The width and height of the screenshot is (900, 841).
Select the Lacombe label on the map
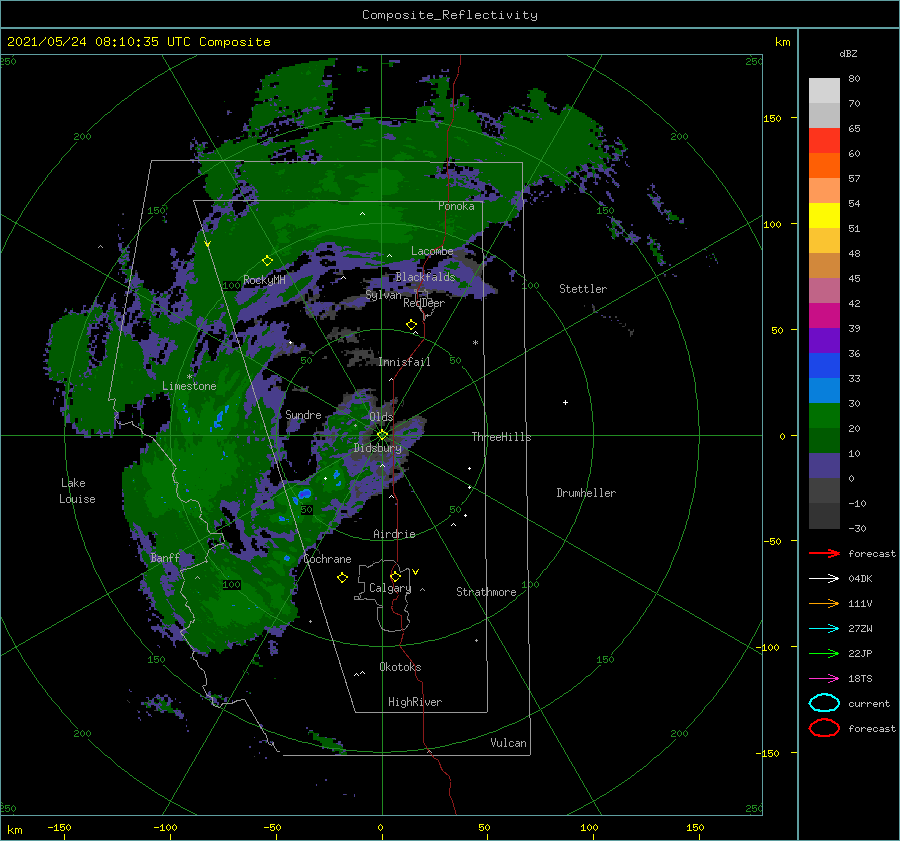432,251
